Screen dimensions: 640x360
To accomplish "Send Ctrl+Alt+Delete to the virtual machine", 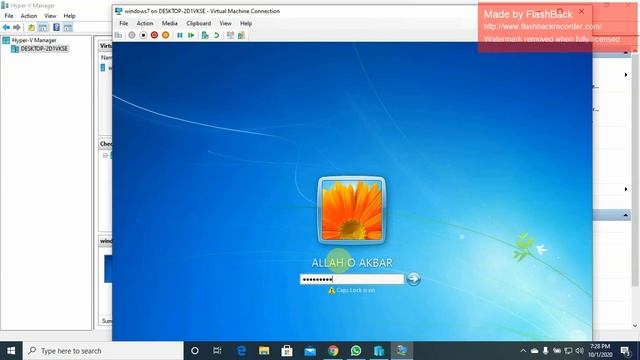I will (x=118, y=36).
